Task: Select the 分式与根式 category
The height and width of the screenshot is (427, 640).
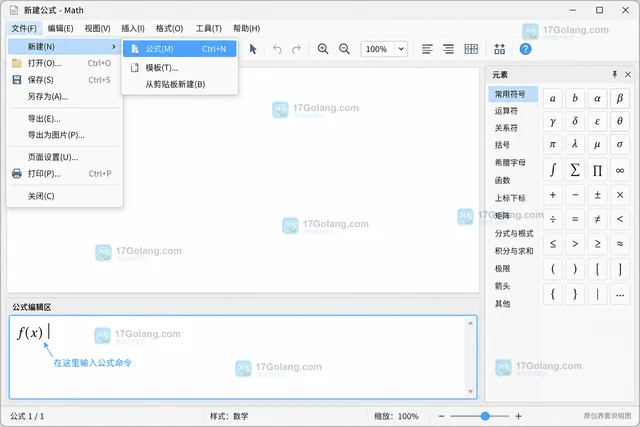Action: click(x=514, y=234)
